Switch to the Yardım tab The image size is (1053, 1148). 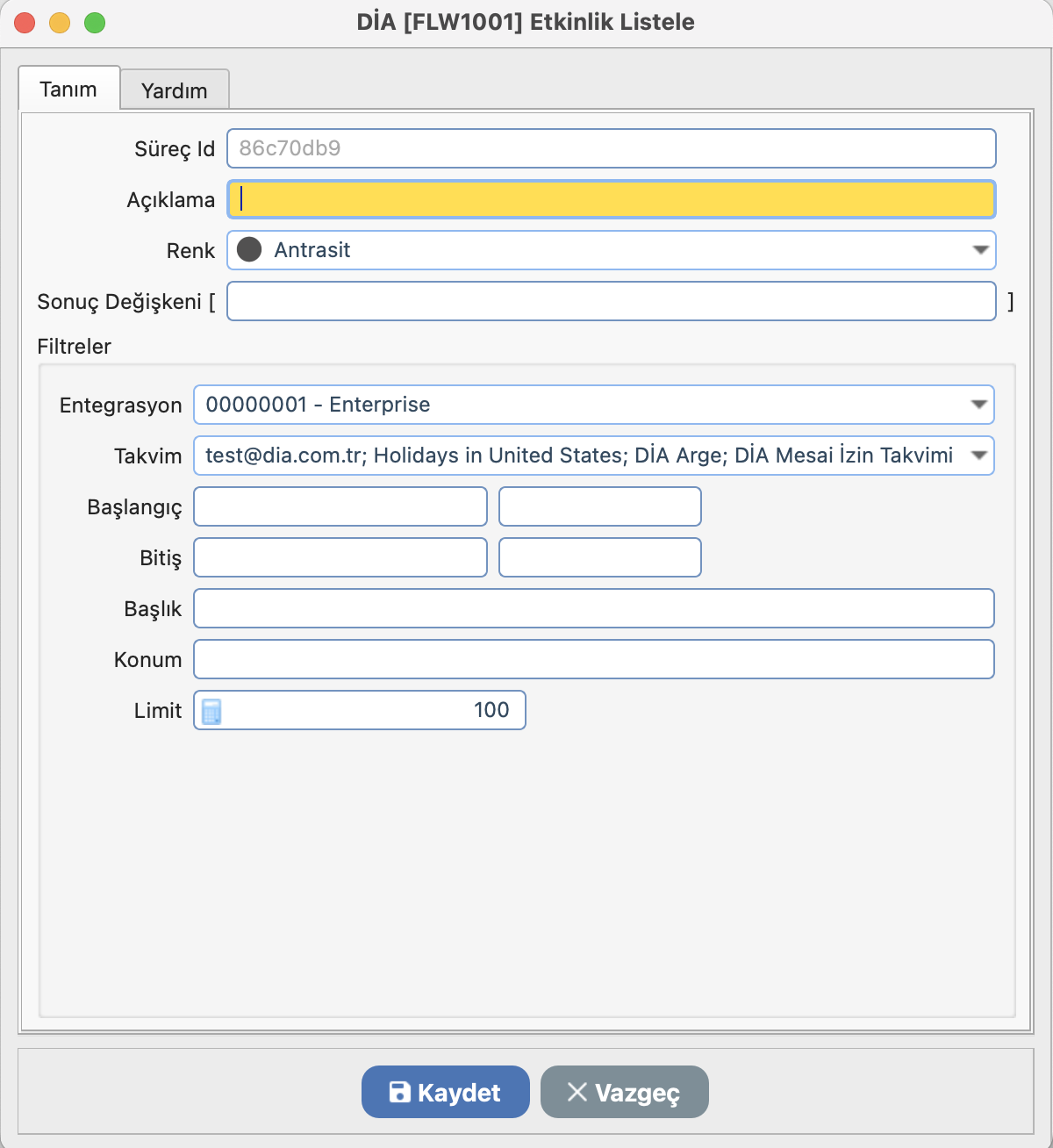coord(175,90)
